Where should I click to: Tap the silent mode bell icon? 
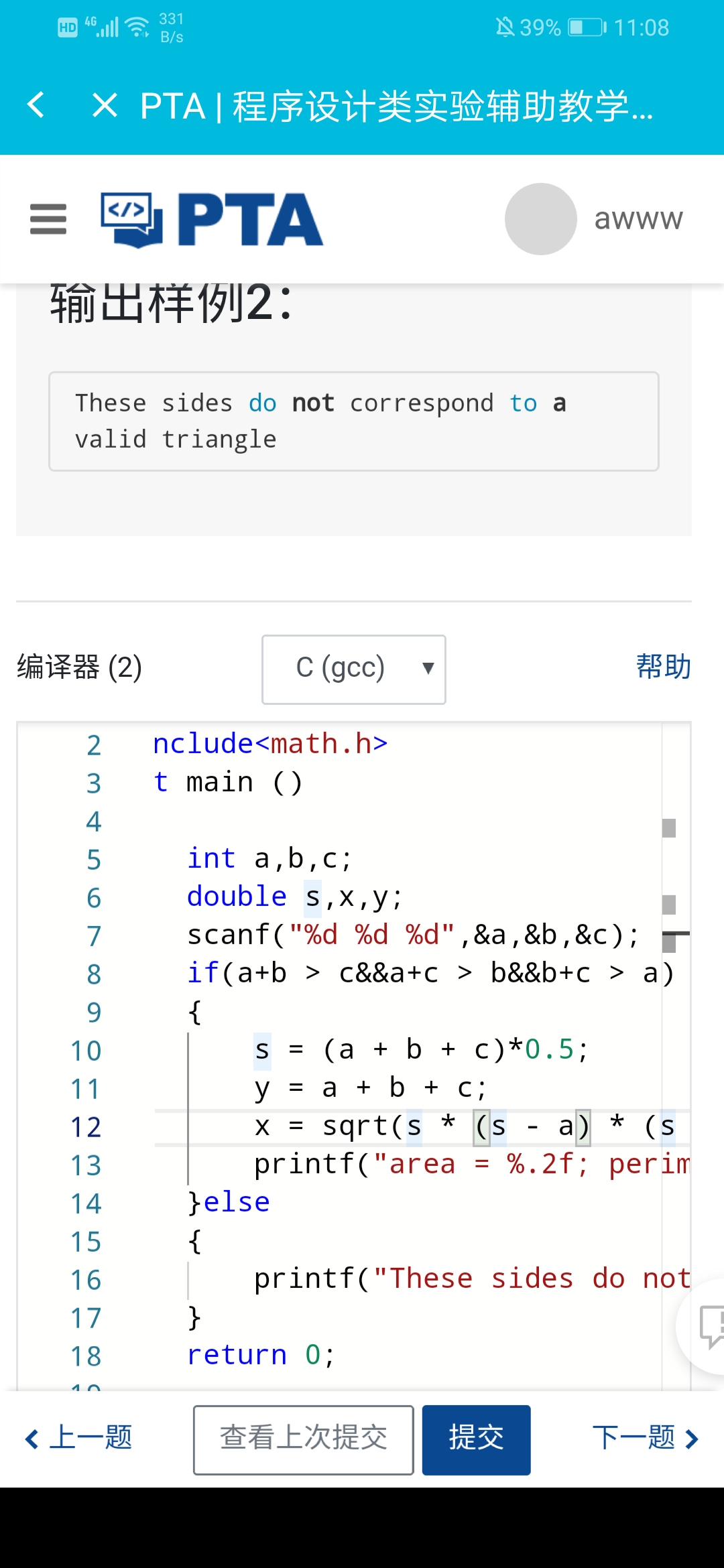tap(504, 27)
